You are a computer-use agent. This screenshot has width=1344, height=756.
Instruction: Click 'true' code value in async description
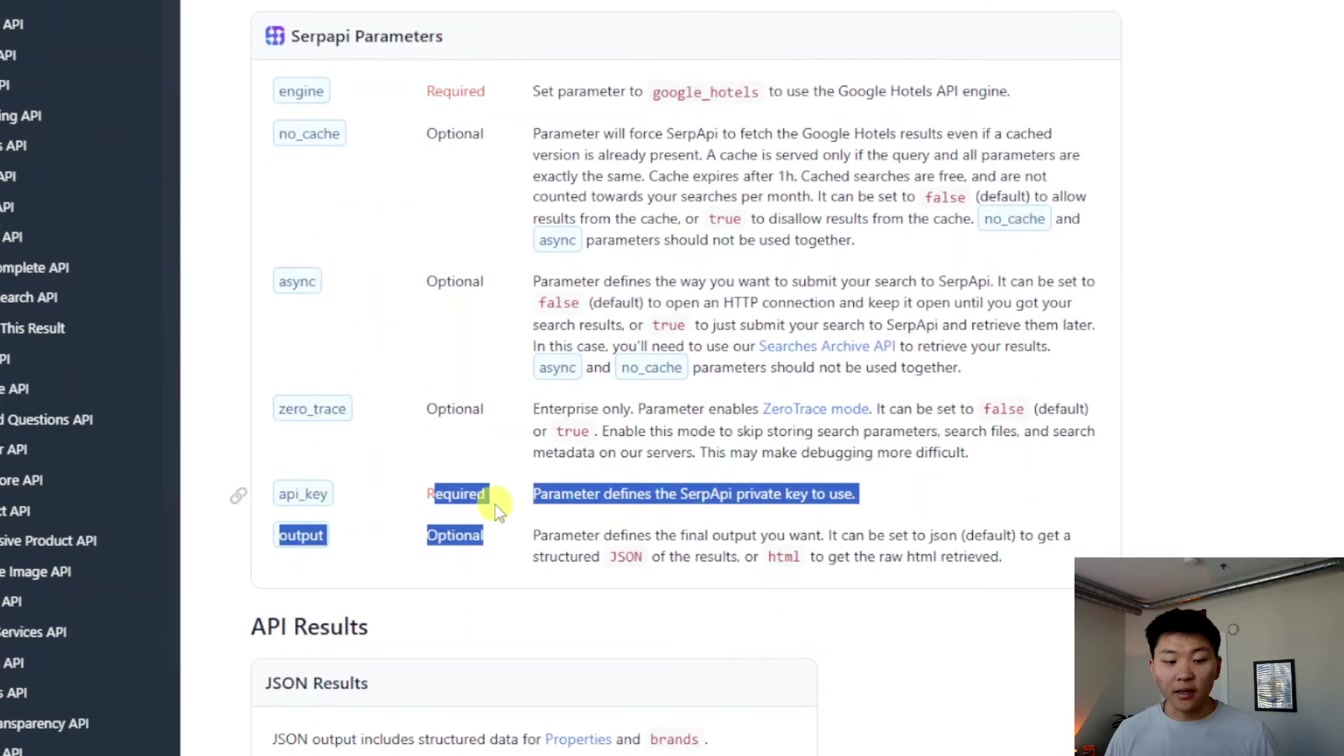coord(669,325)
